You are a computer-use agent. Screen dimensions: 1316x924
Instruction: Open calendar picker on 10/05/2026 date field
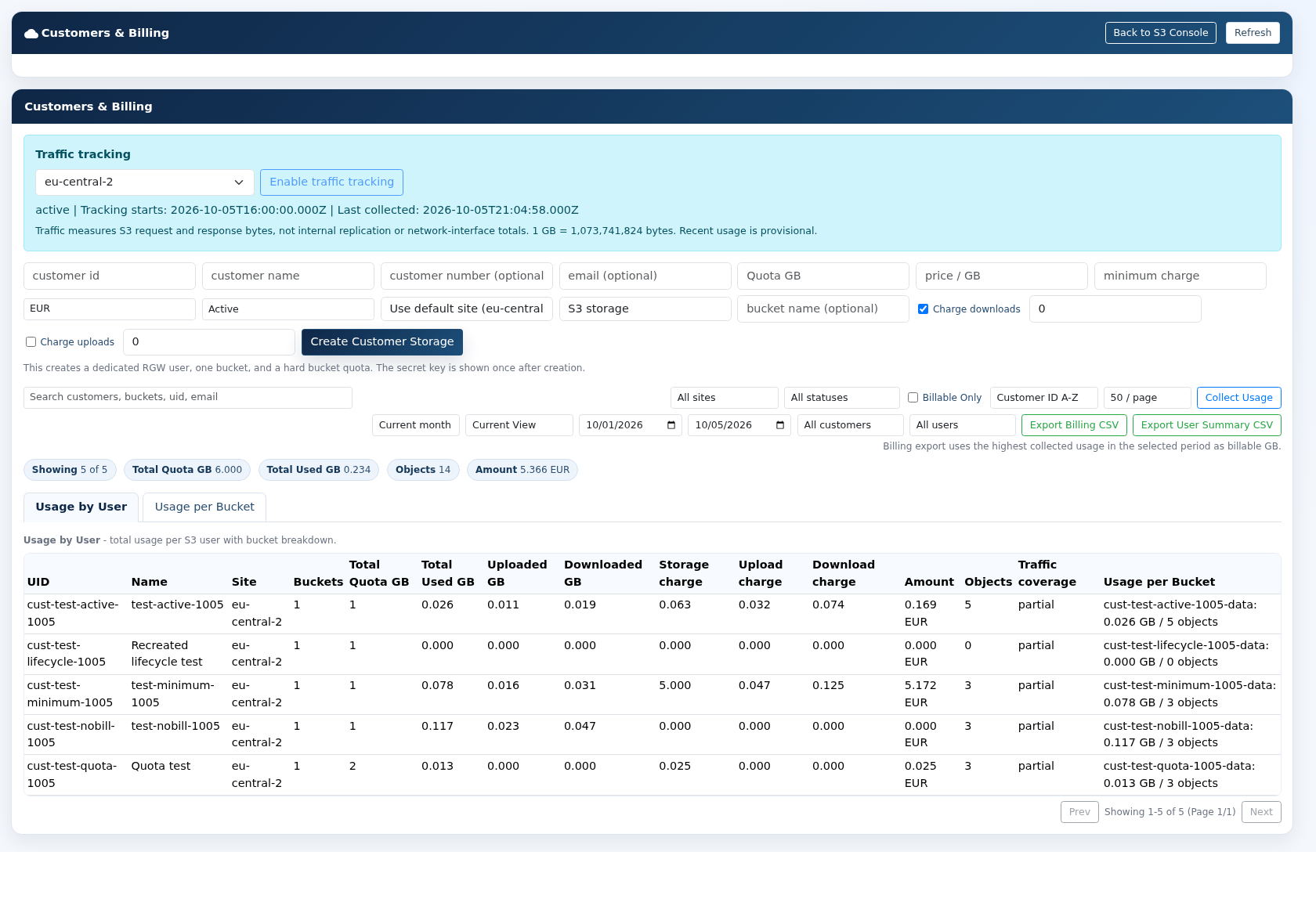(x=780, y=425)
